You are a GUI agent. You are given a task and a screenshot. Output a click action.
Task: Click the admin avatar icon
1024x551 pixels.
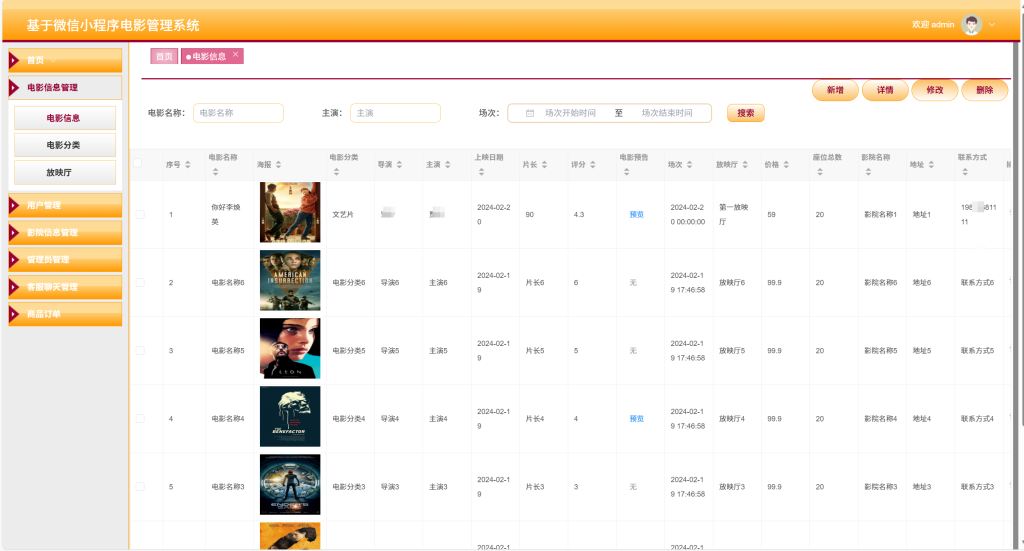971,25
